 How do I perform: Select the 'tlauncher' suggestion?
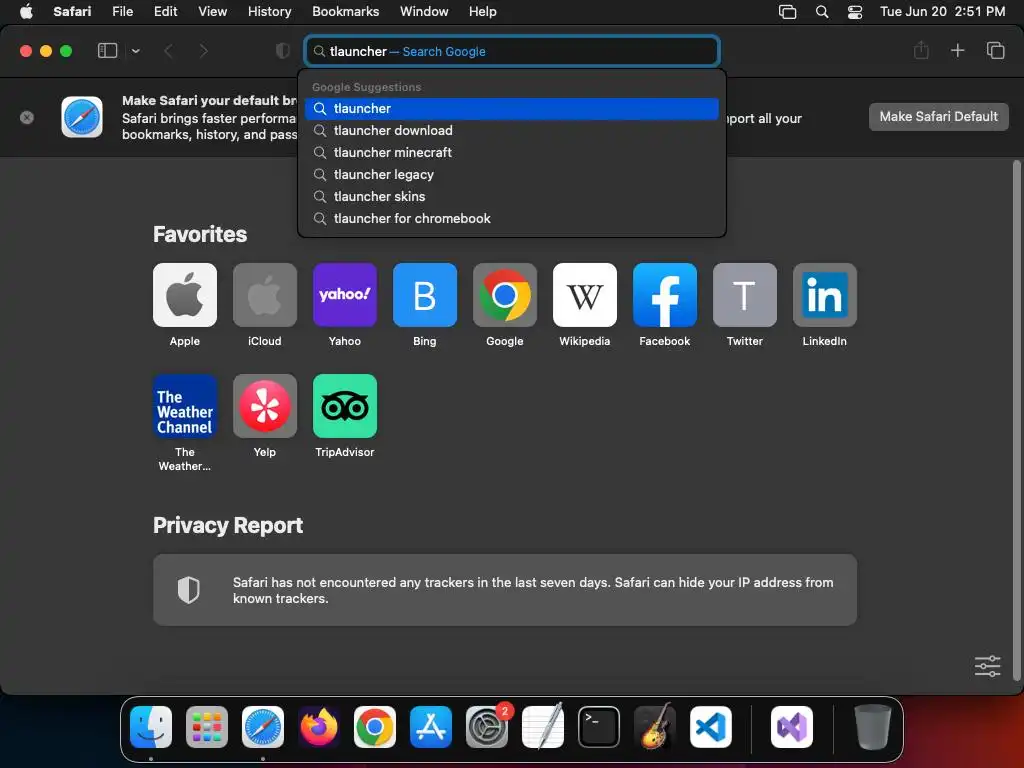[x=512, y=108]
